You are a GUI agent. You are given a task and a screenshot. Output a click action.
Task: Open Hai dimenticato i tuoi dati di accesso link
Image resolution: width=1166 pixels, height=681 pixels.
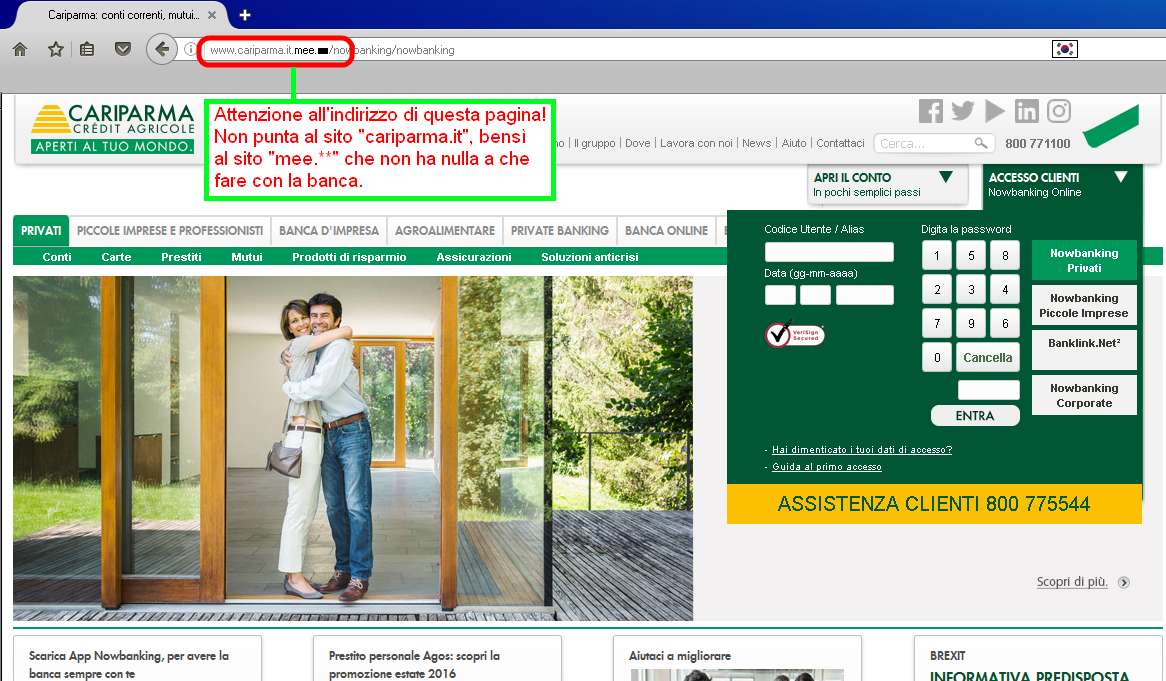[862, 450]
